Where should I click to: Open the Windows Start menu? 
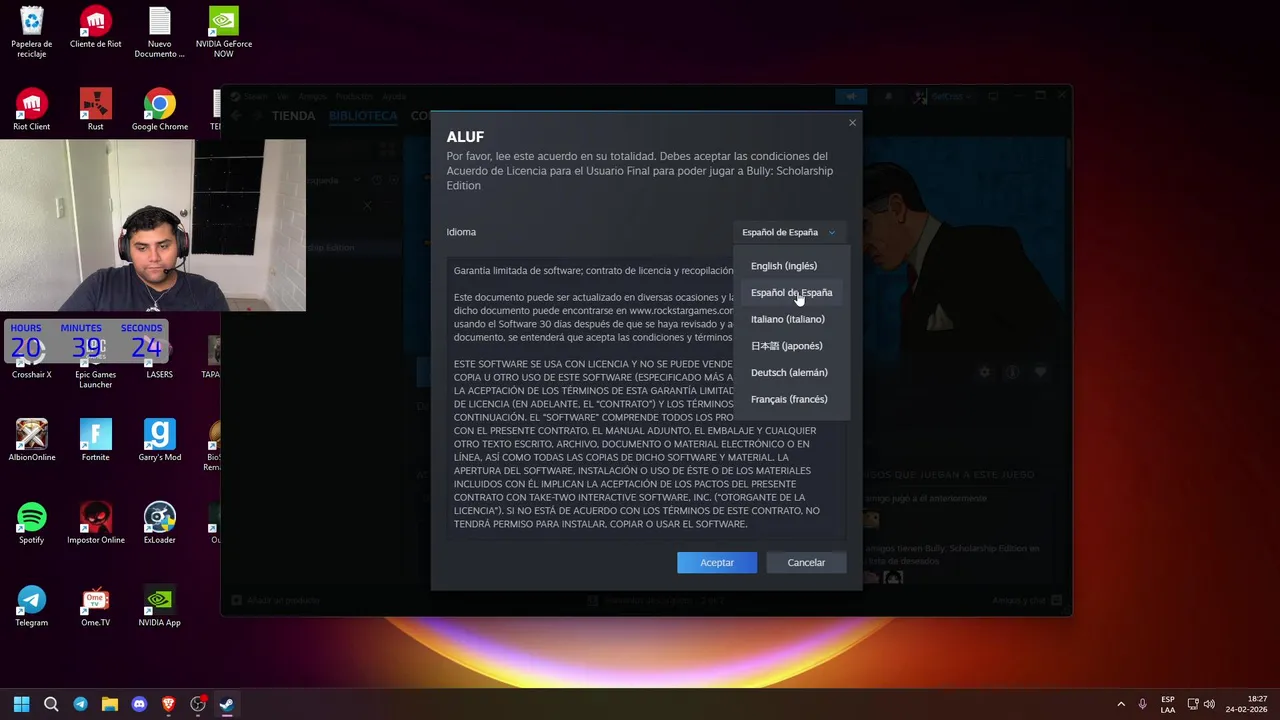tap(22, 704)
